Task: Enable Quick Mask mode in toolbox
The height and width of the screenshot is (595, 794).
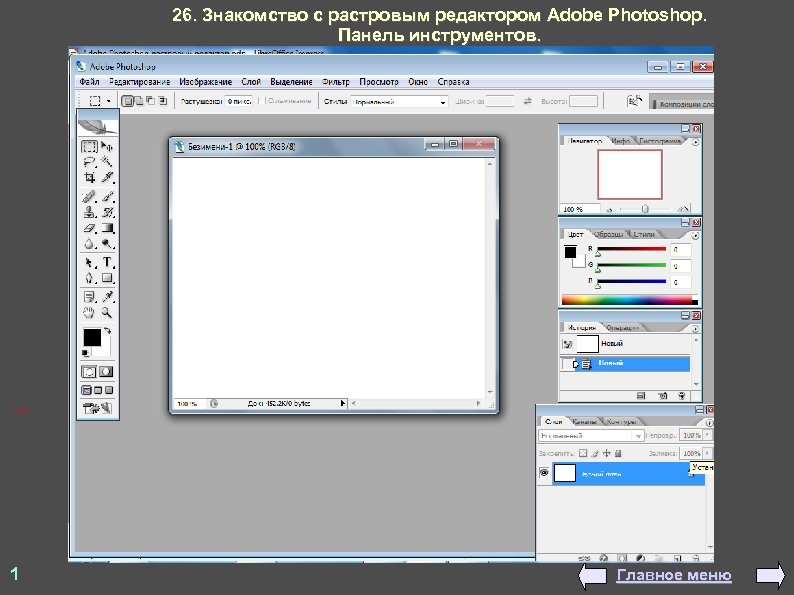Action: click(x=106, y=372)
